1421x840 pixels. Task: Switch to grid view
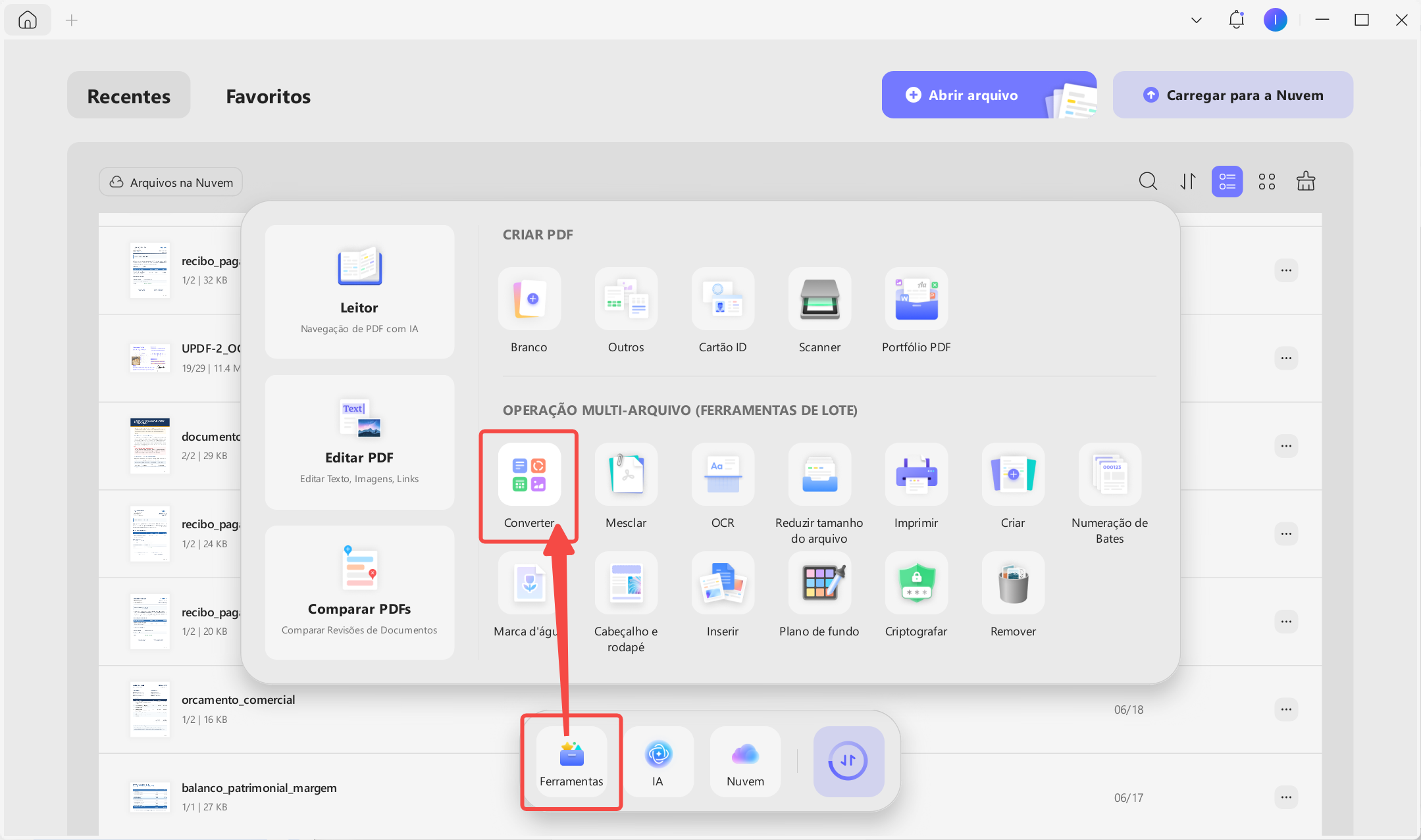tap(1267, 181)
